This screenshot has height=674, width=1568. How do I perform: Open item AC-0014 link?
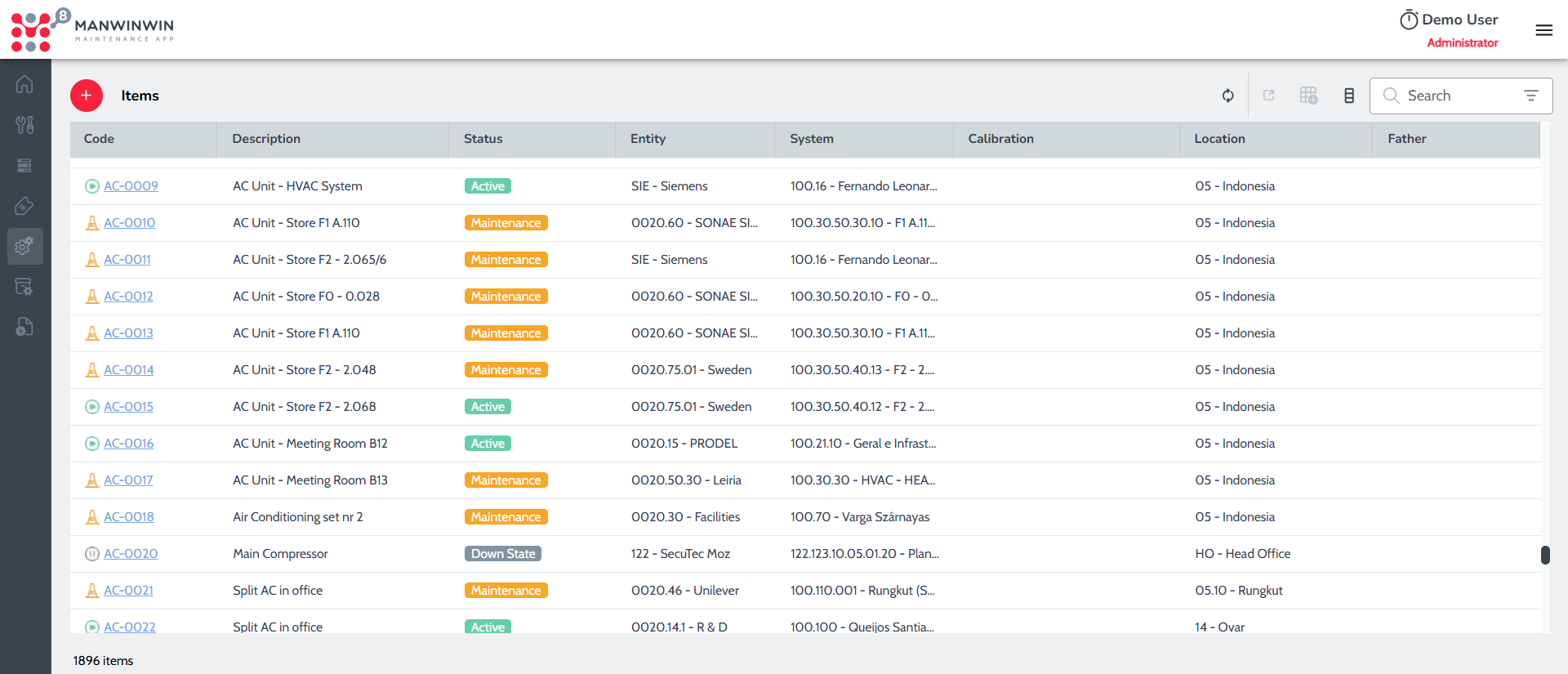128,370
